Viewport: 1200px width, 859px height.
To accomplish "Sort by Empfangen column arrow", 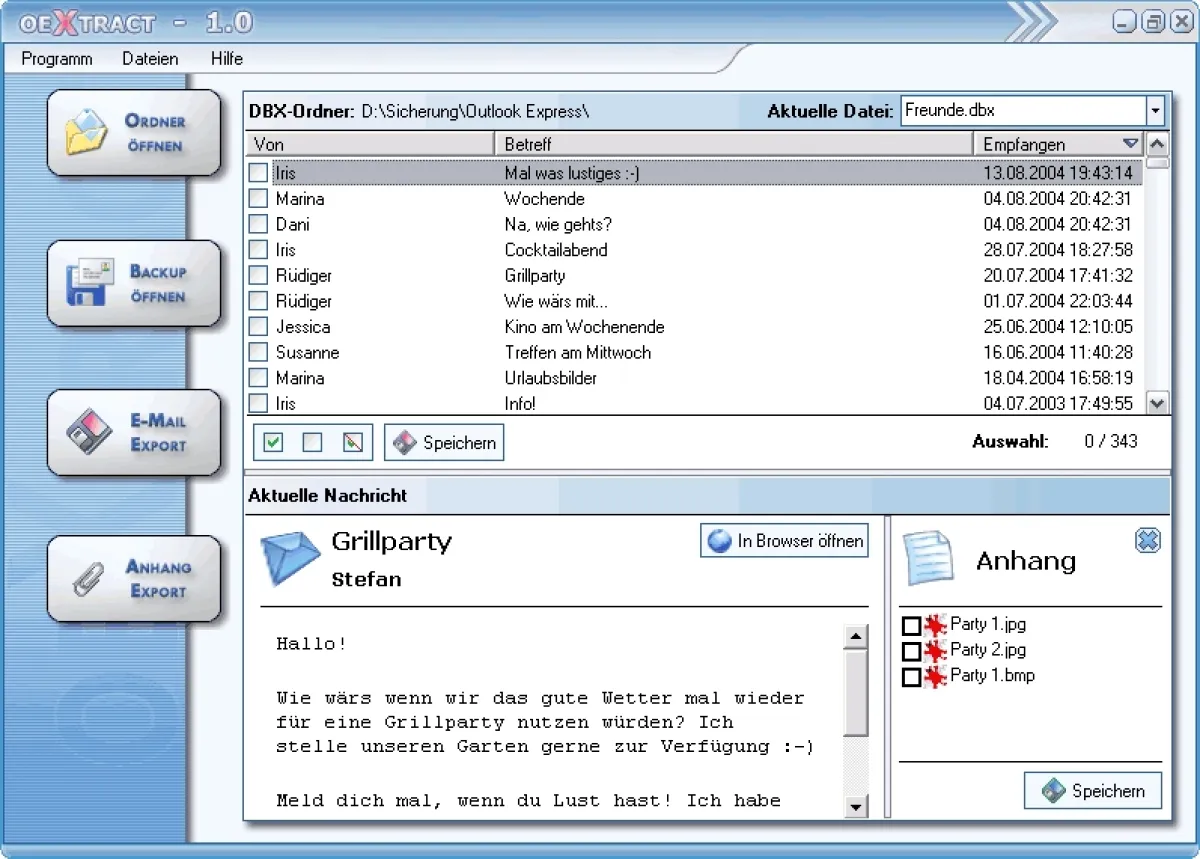I will [1130, 144].
